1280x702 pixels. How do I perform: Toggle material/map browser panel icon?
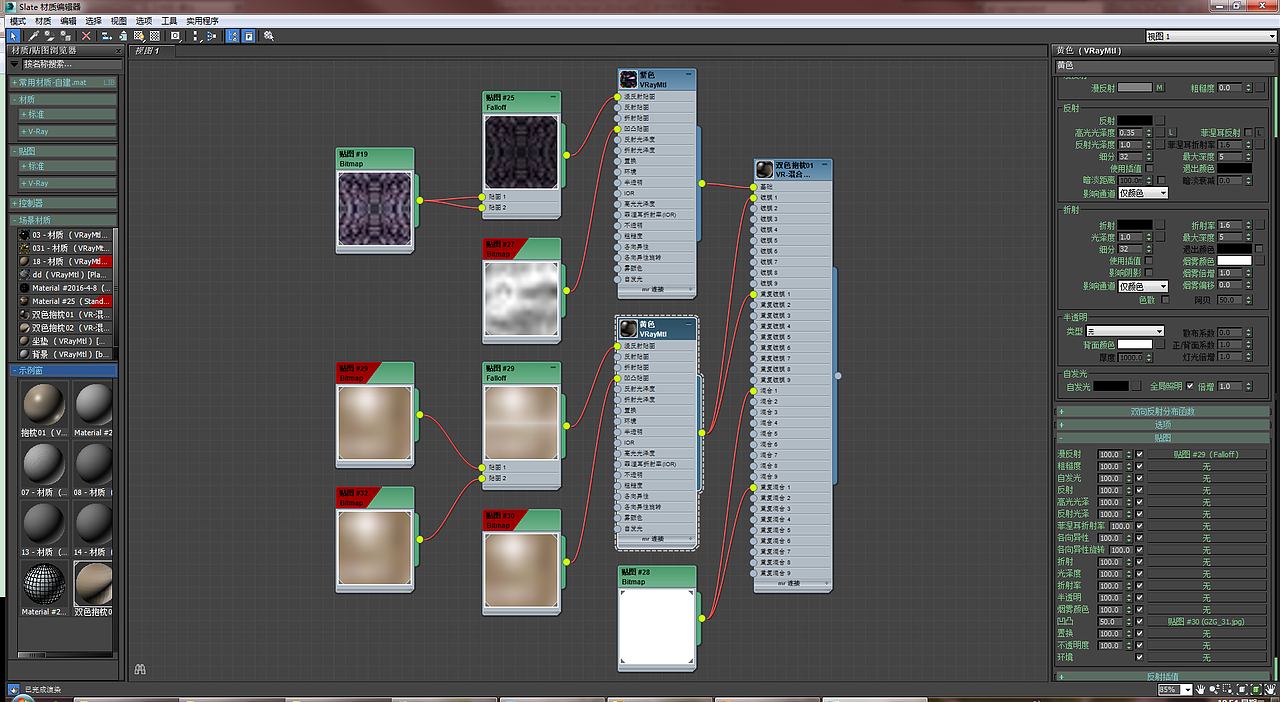coord(233,36)
